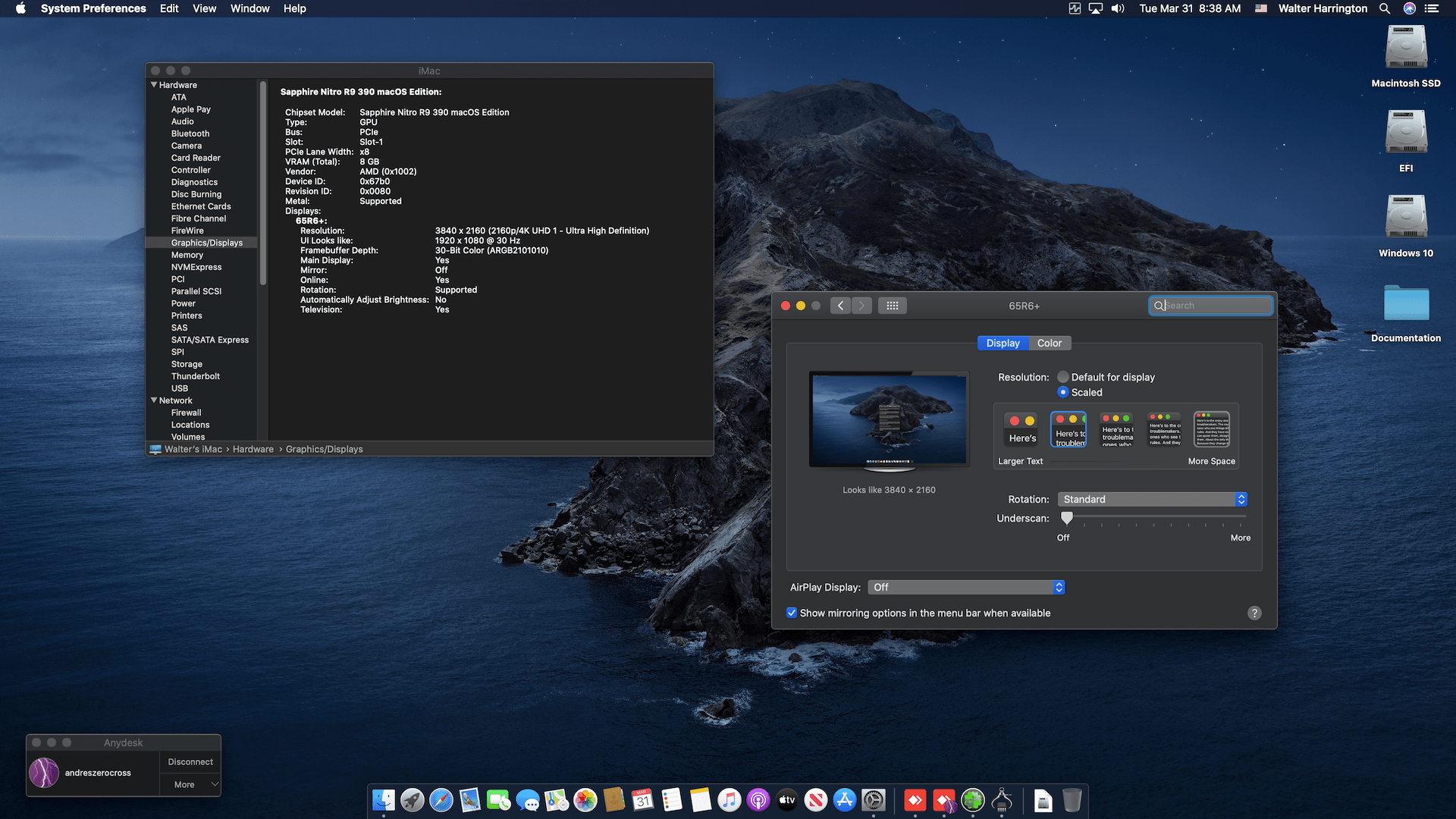
Task: Open Contacts from the Dock
Action: tap(614, 800)
